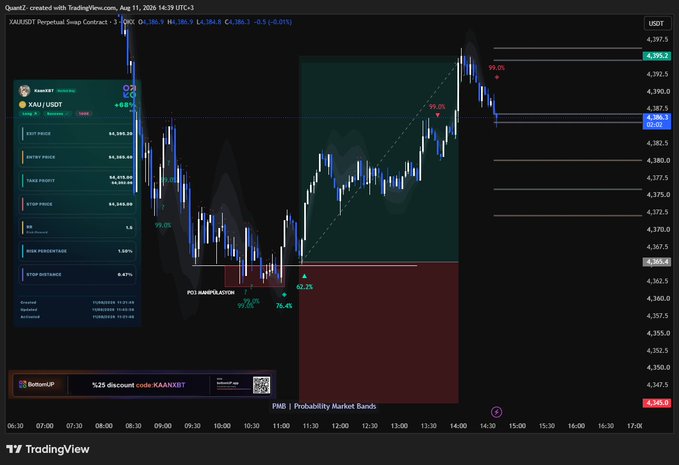
Task: Click the QR code in the discount banner
Action: coord(261,385)
